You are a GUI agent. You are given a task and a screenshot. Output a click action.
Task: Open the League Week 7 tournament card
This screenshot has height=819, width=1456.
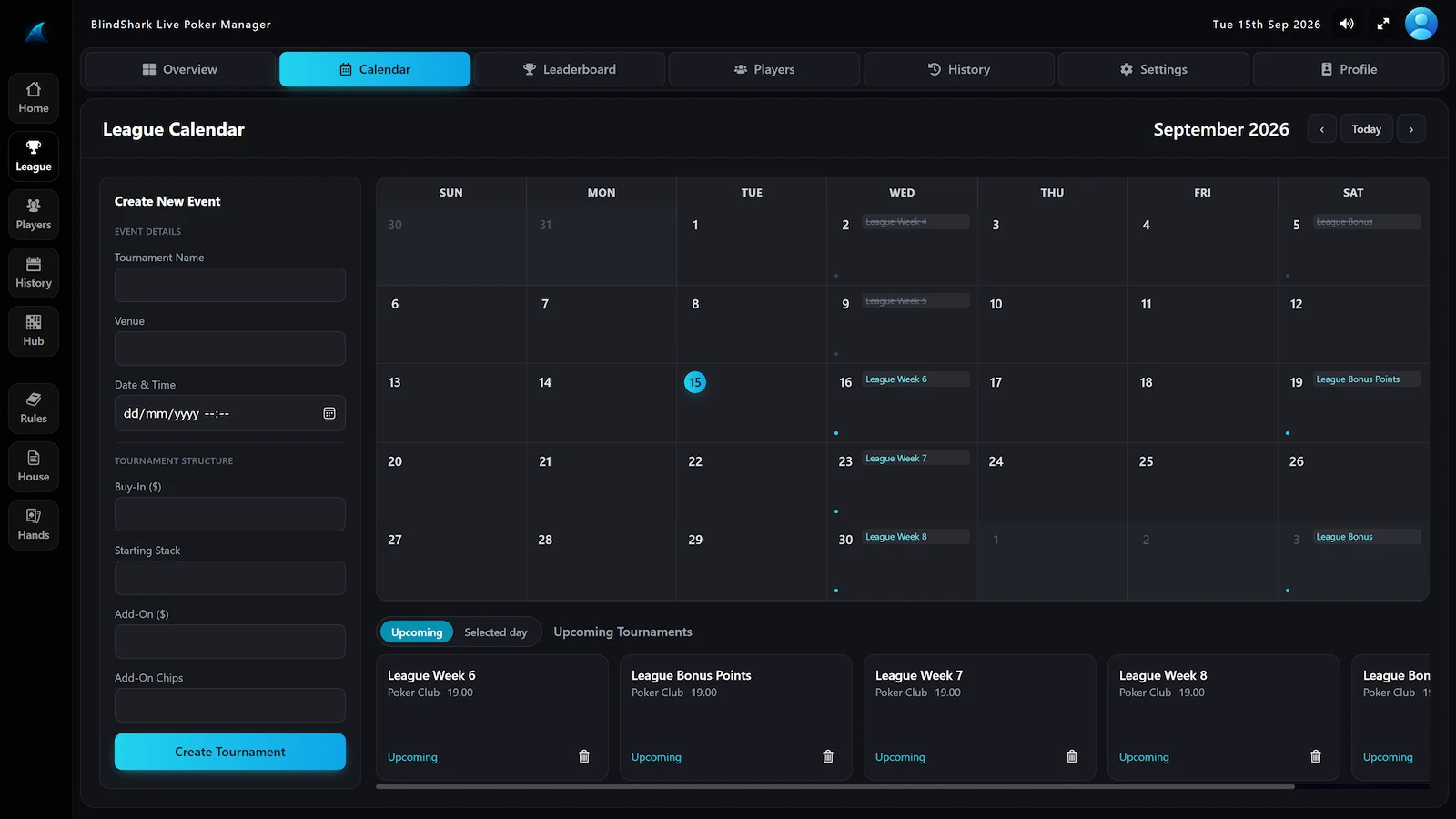(x=980, y=717)
